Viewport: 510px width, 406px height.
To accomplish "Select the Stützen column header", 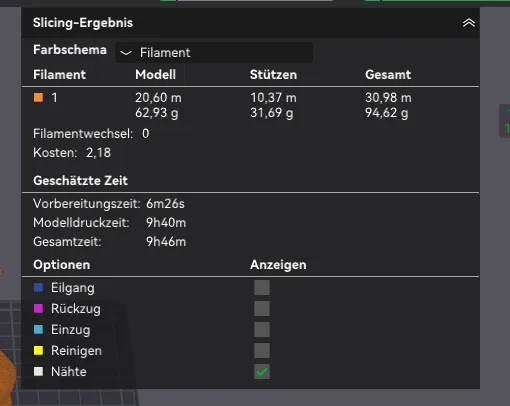I will tap(273, 75).
